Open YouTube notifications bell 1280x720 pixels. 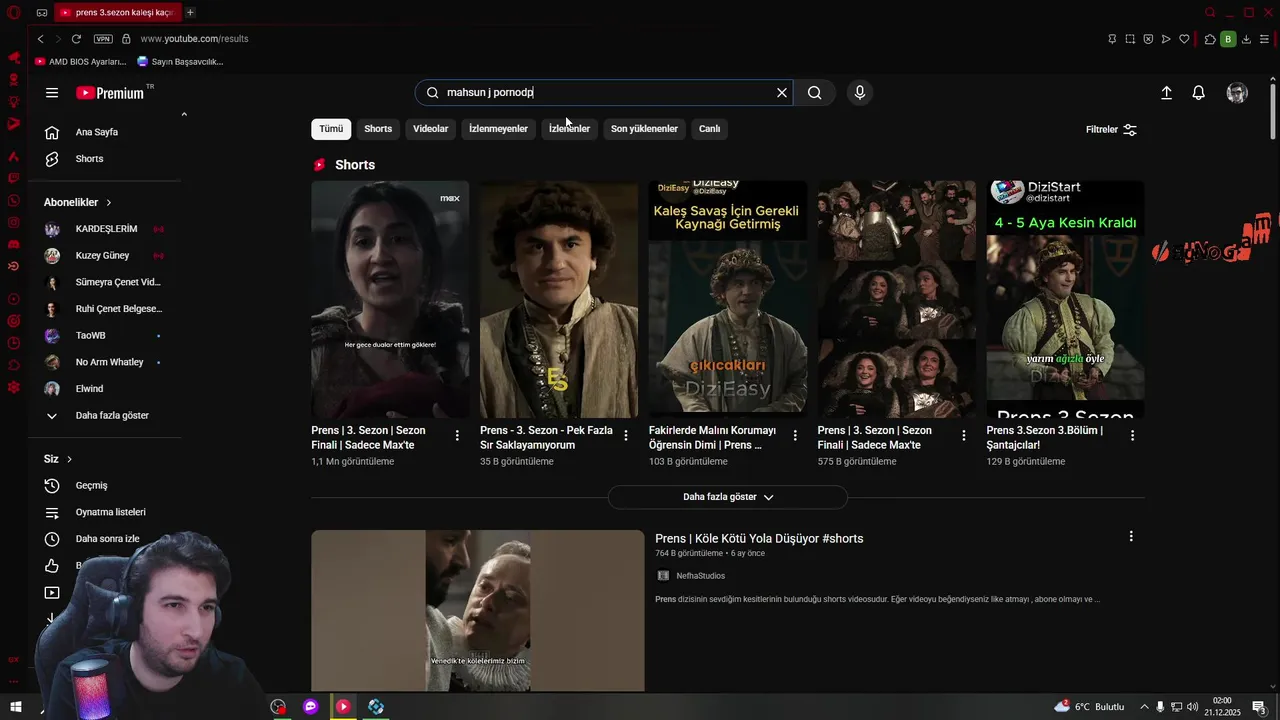point(1198,93)
